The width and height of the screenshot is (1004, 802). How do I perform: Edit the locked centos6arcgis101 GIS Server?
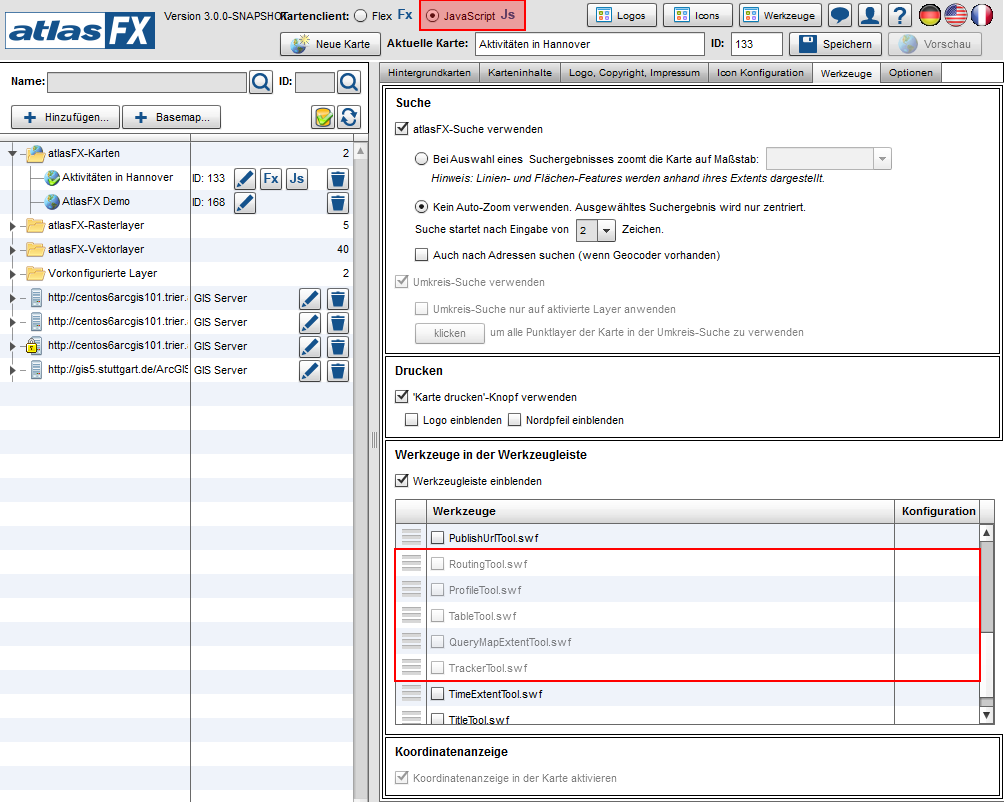click(310, 346)
